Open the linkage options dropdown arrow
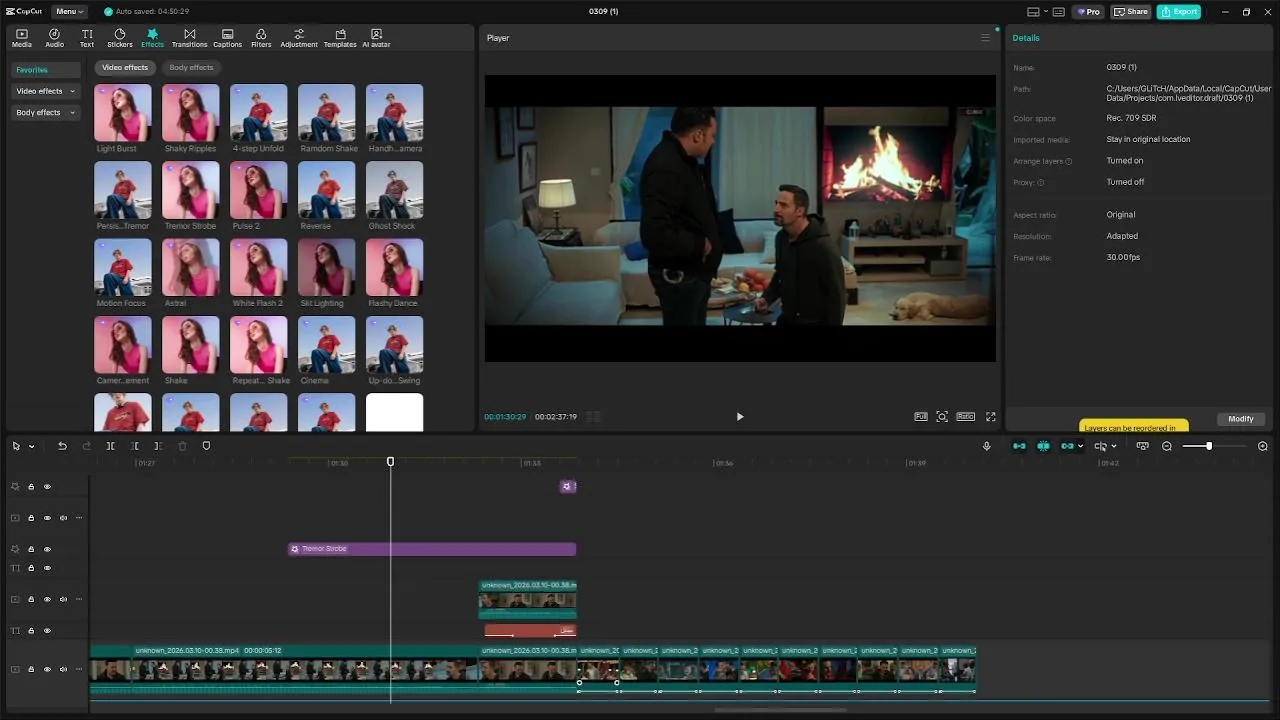Viewport: 1280px width, 720px height. (x=1080, y=446)
